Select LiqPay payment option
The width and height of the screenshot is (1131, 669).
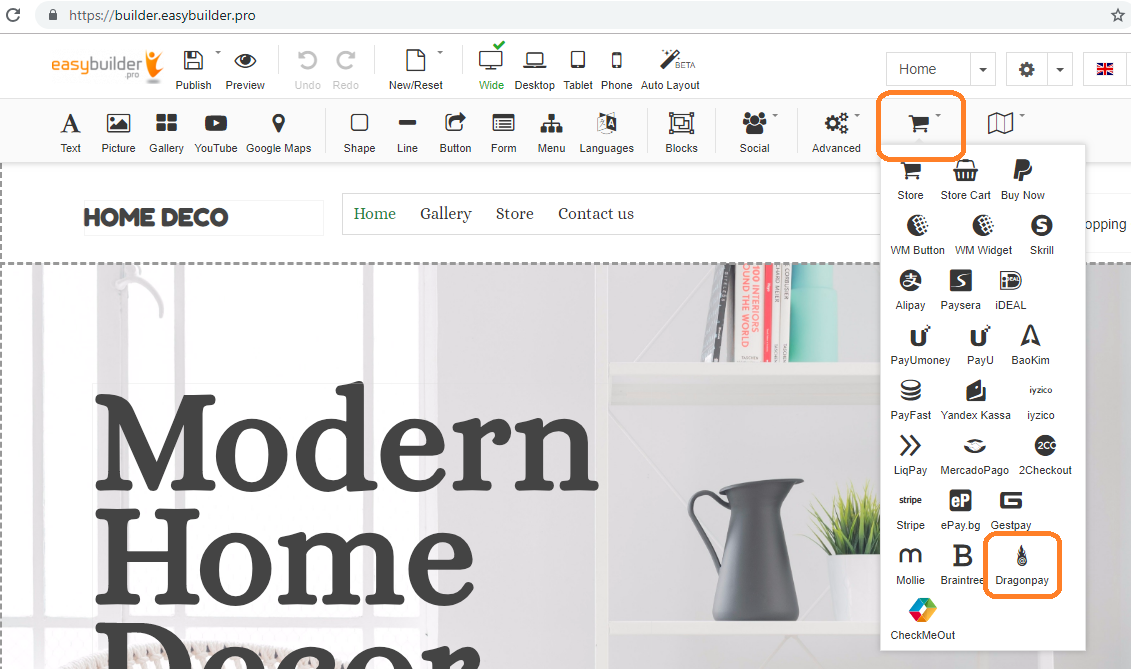coord(910,455)
